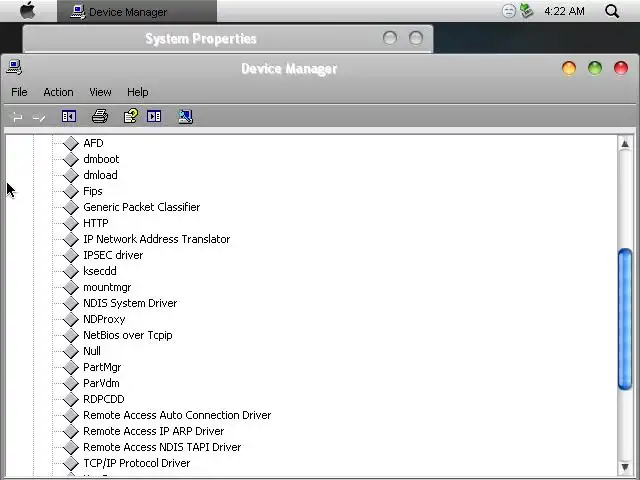Select NetBios over Tcpip entry
640x480 pixels.
[128, 335]
